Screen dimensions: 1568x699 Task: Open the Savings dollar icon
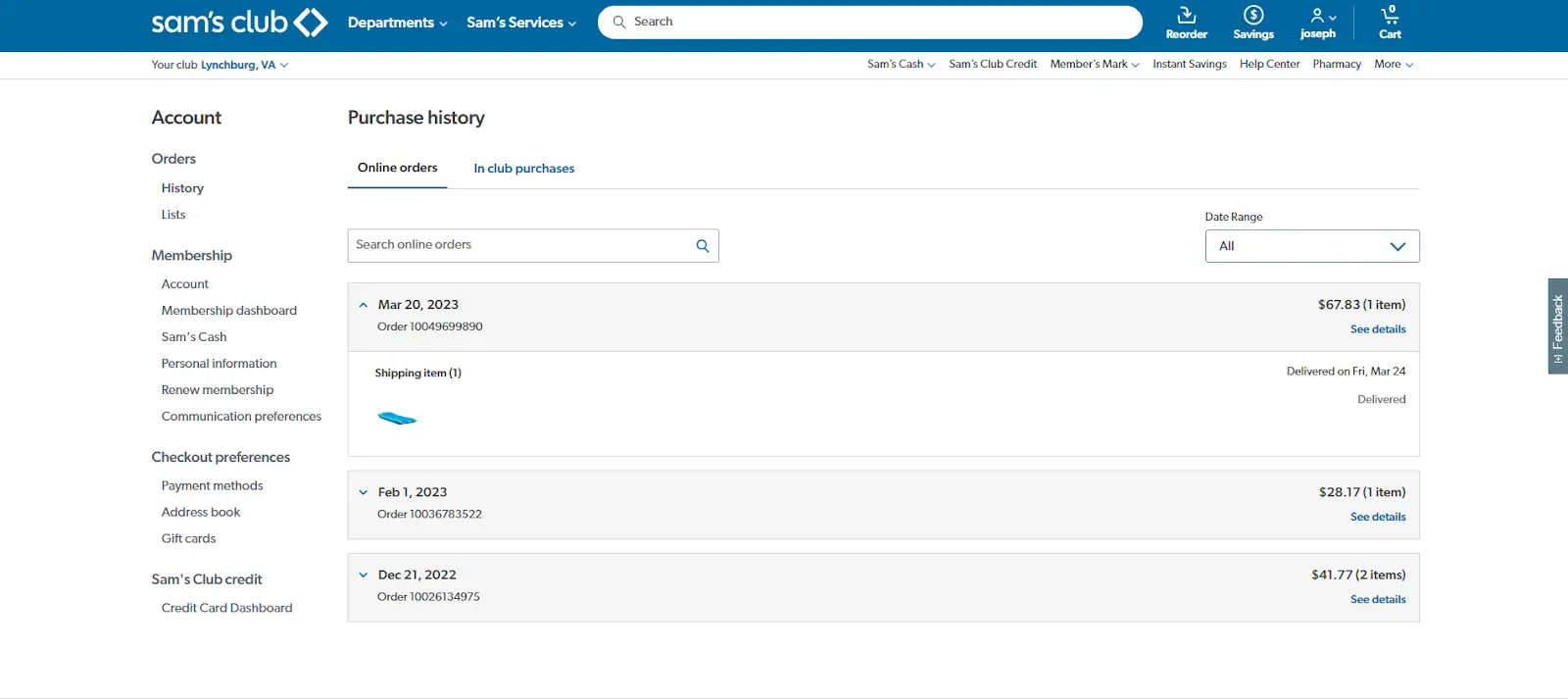[x=1253, y=23]
